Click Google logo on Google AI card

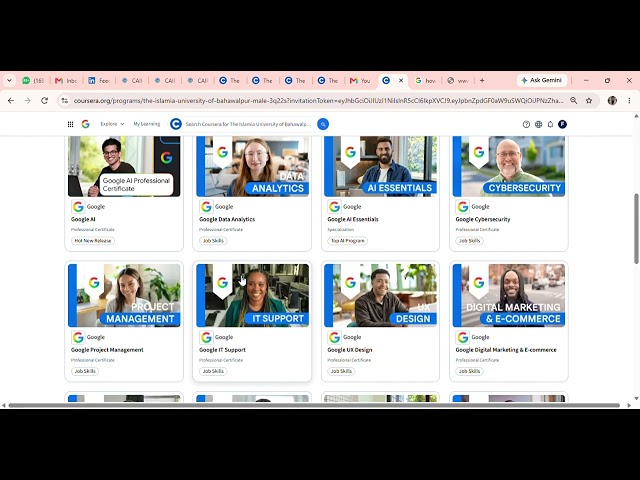pyautogui.click(x=78, y=207)
